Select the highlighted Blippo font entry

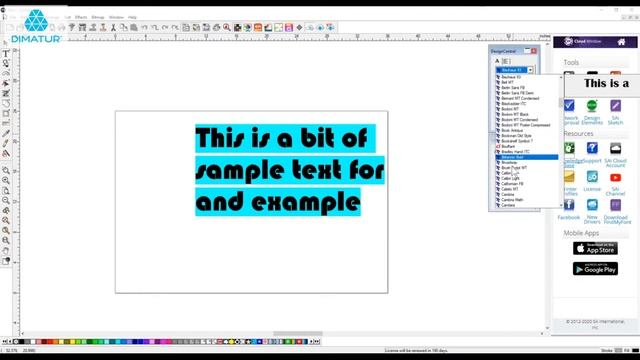click(x=527, y=157)
